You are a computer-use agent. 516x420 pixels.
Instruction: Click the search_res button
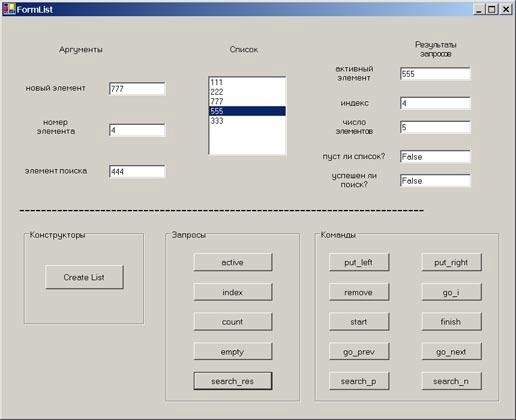(233, 381)
